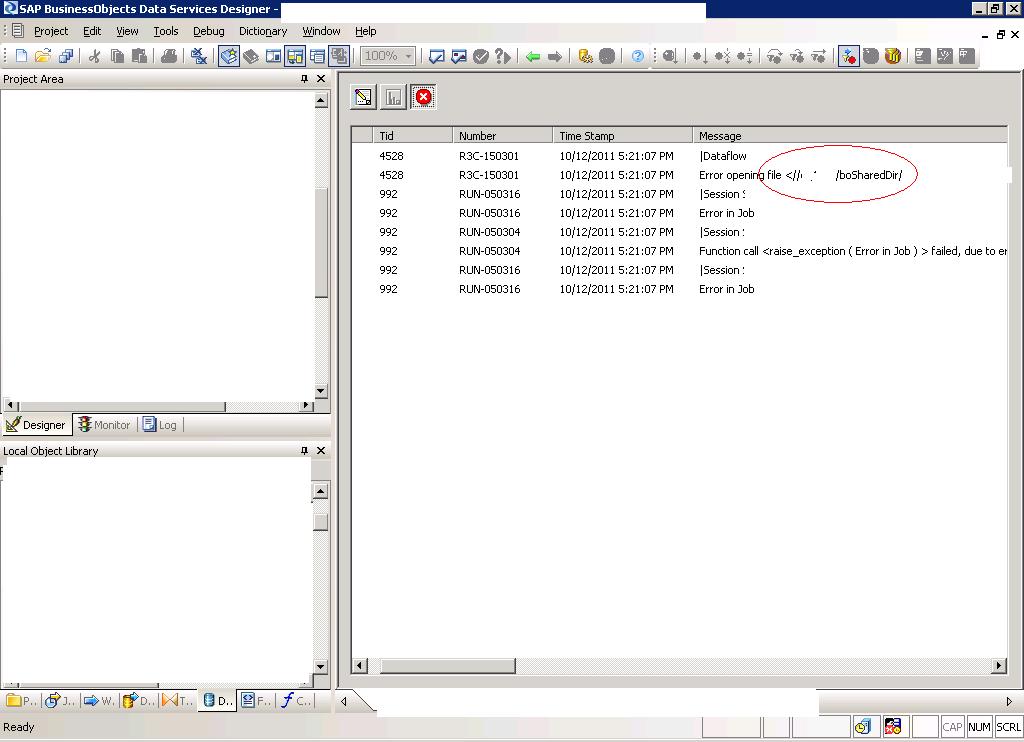Open the Projects tab with folder icon
1024x742 pixels.
pos(21,700)
